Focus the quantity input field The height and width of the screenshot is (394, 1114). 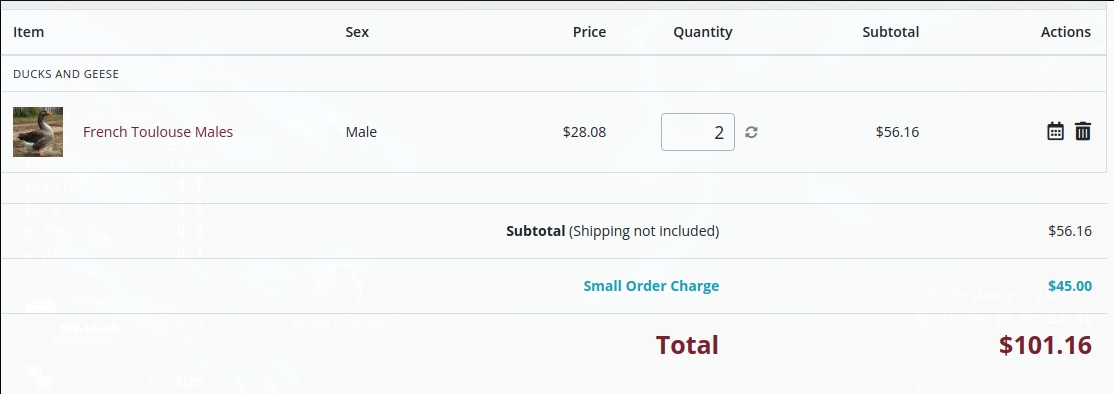(698, 132)
